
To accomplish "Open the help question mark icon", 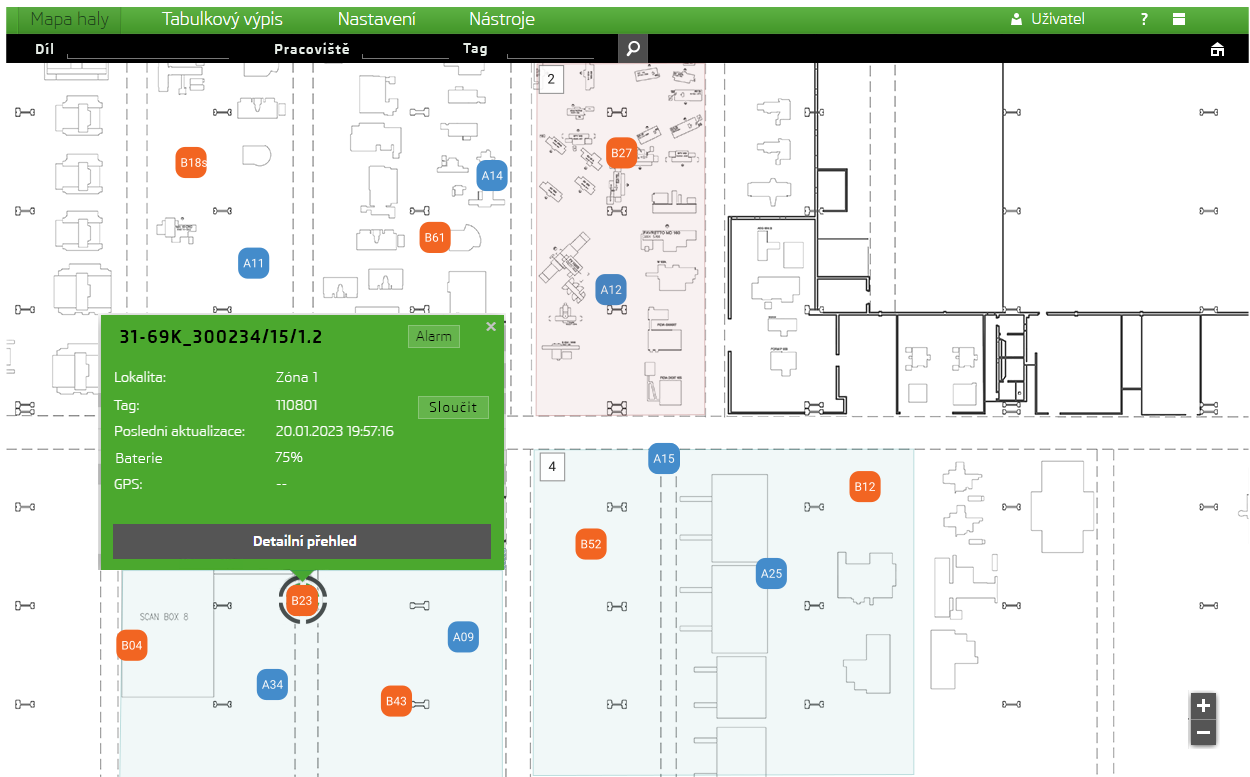I will (x=1144, y=19).
